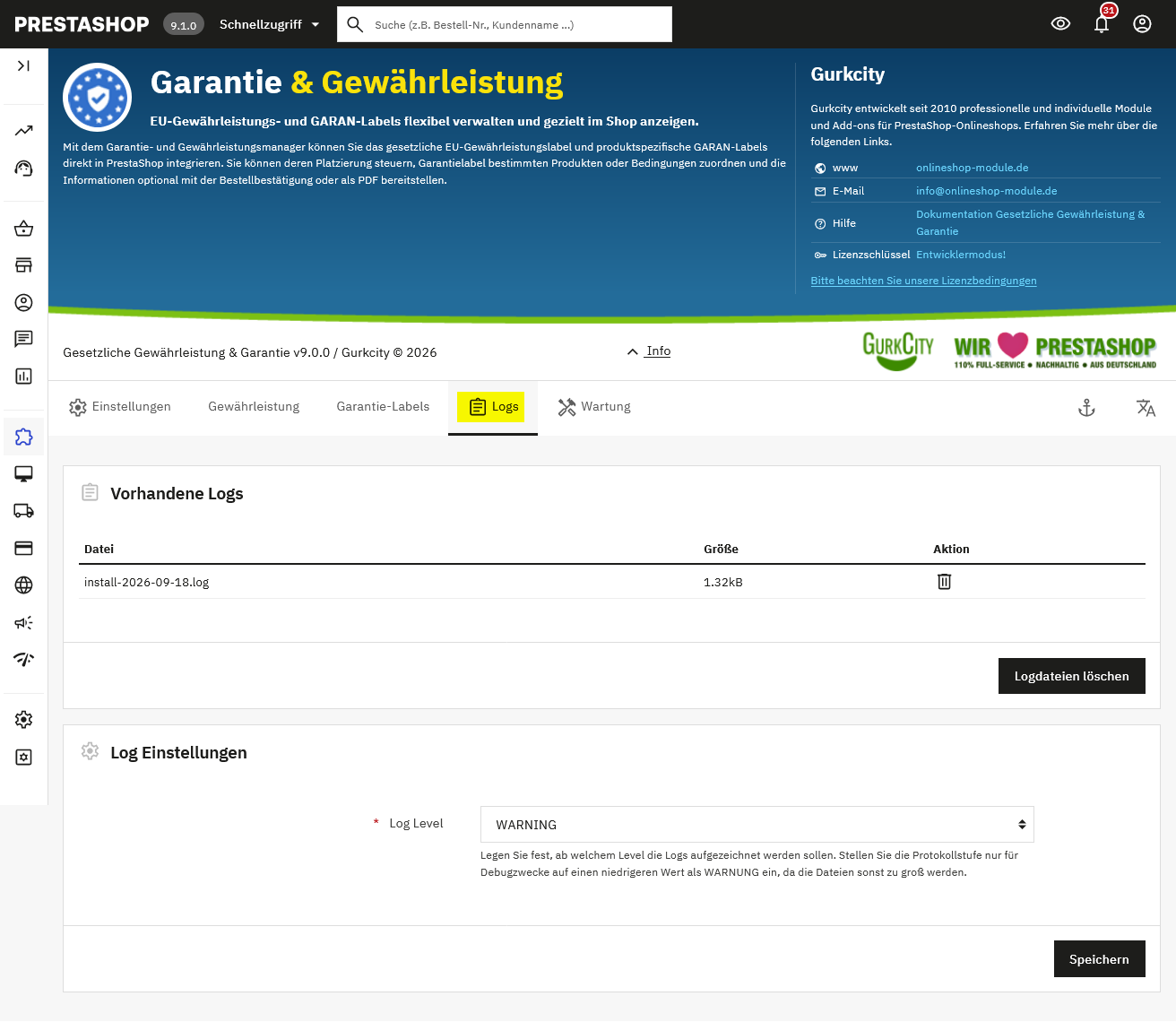Click the Größe column header
The image size is (1176, 1022).
point(721,550)
